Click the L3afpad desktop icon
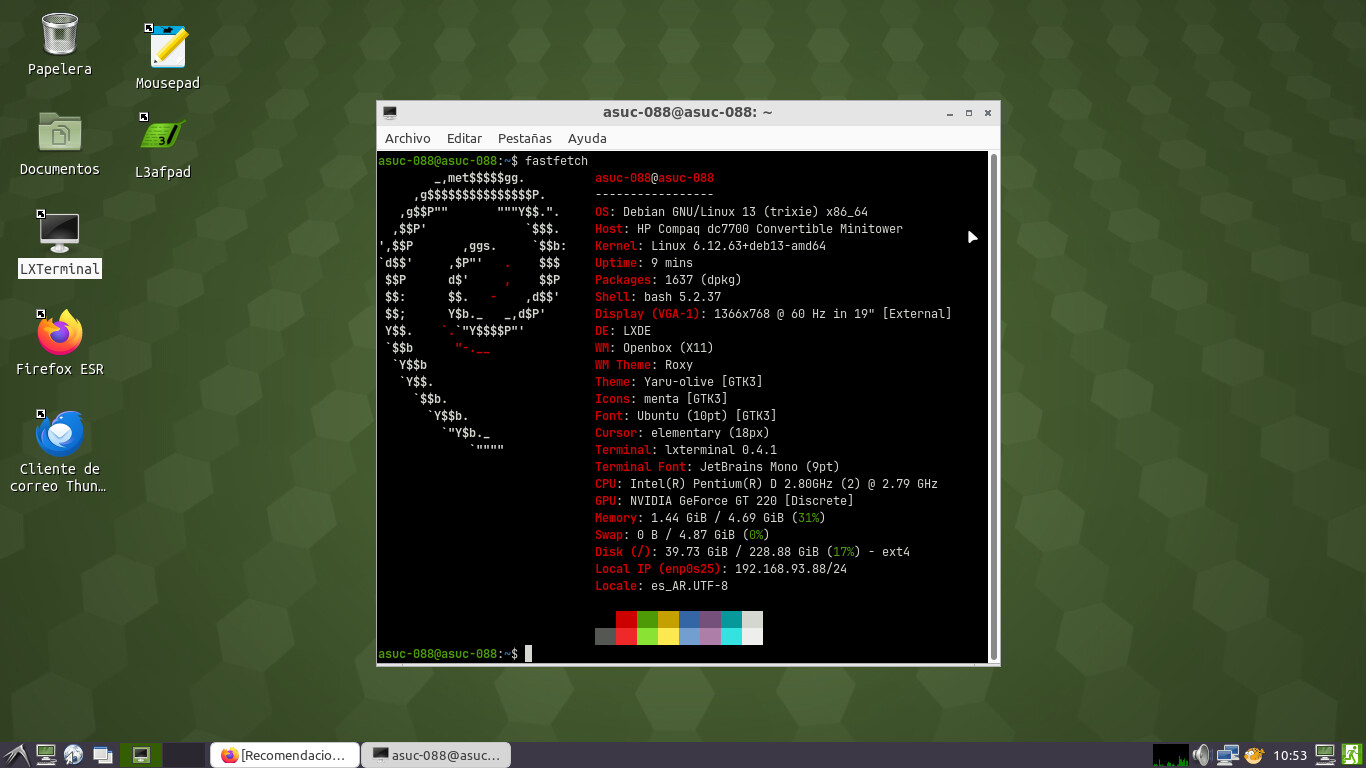This screenshot has height=768, width=1366. 162,135
